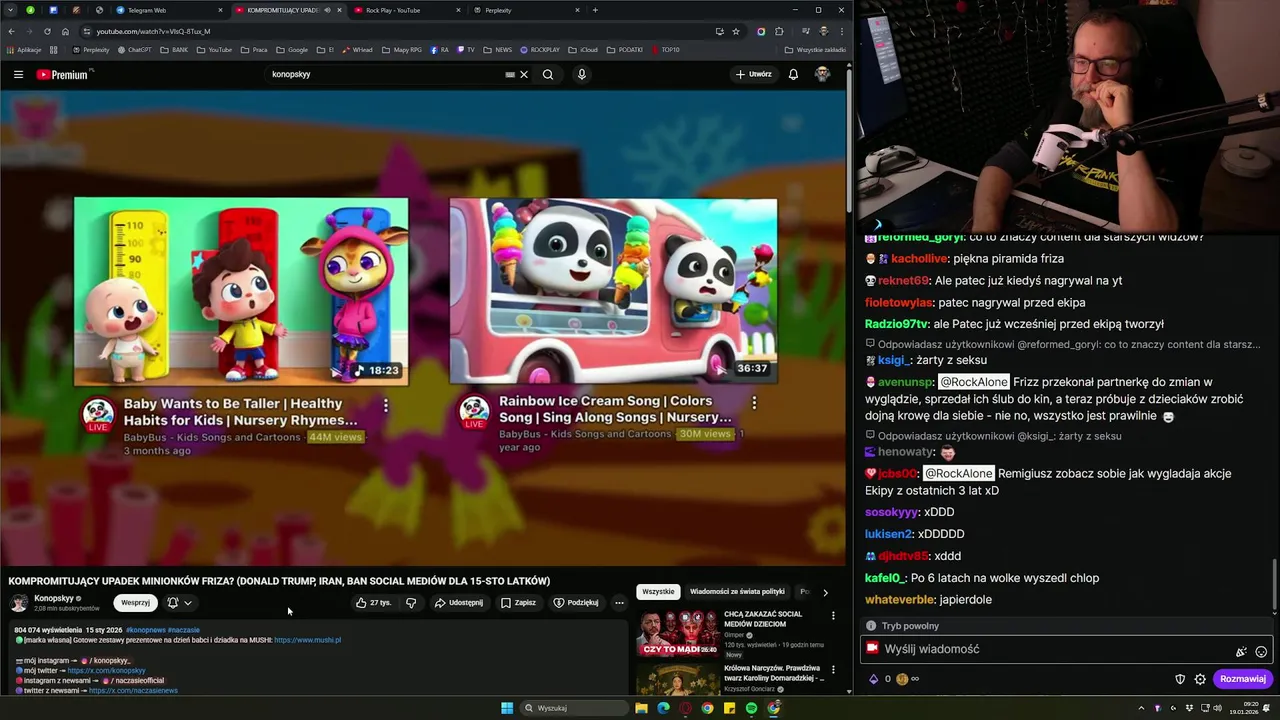Mute the KOMPROMITUJĄCY tab audio speaker icon
Viewport: 1280px width, 720px height.
(327, 10)
